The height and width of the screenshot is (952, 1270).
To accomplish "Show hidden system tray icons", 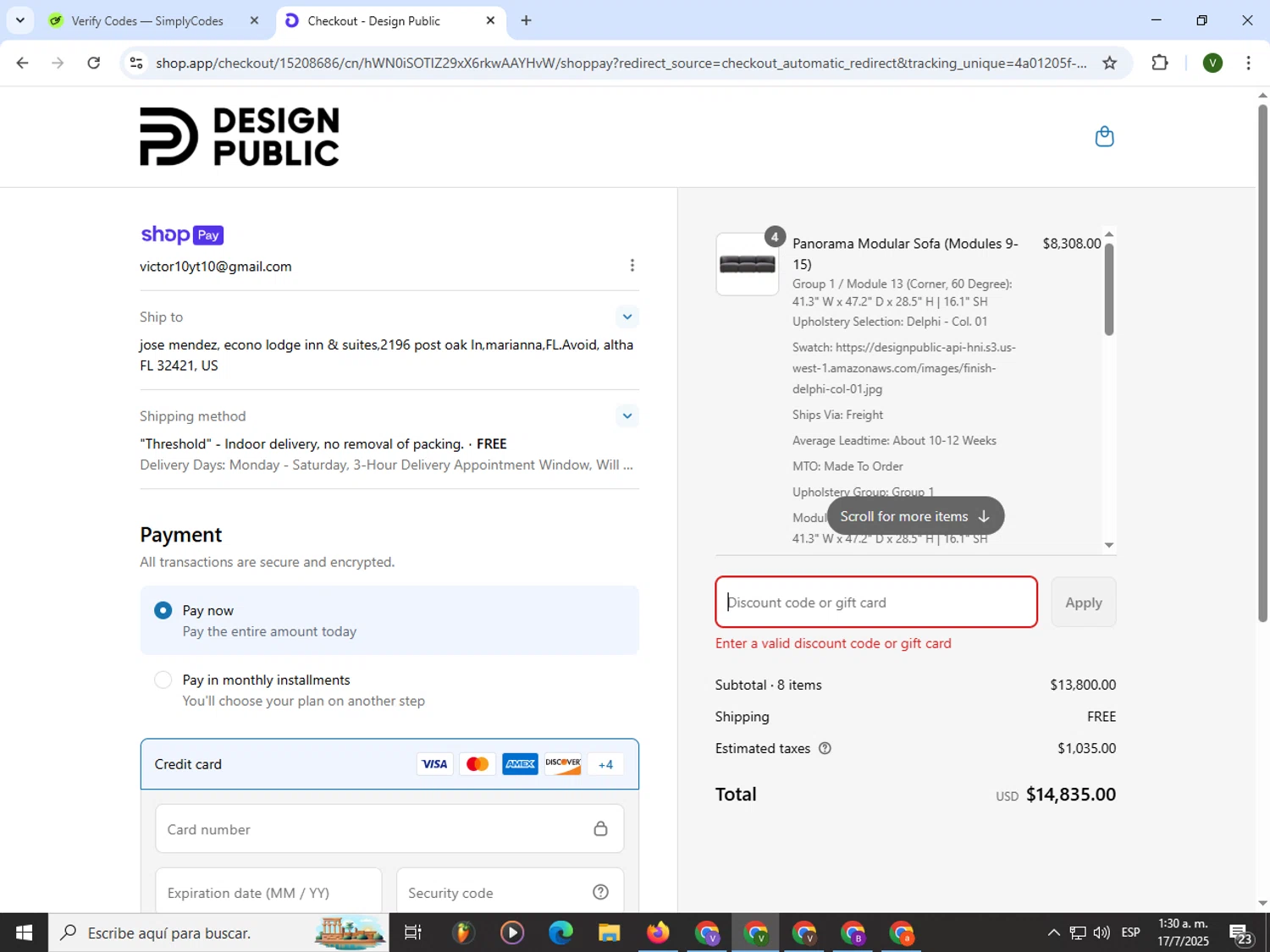I will point(1053,933).
